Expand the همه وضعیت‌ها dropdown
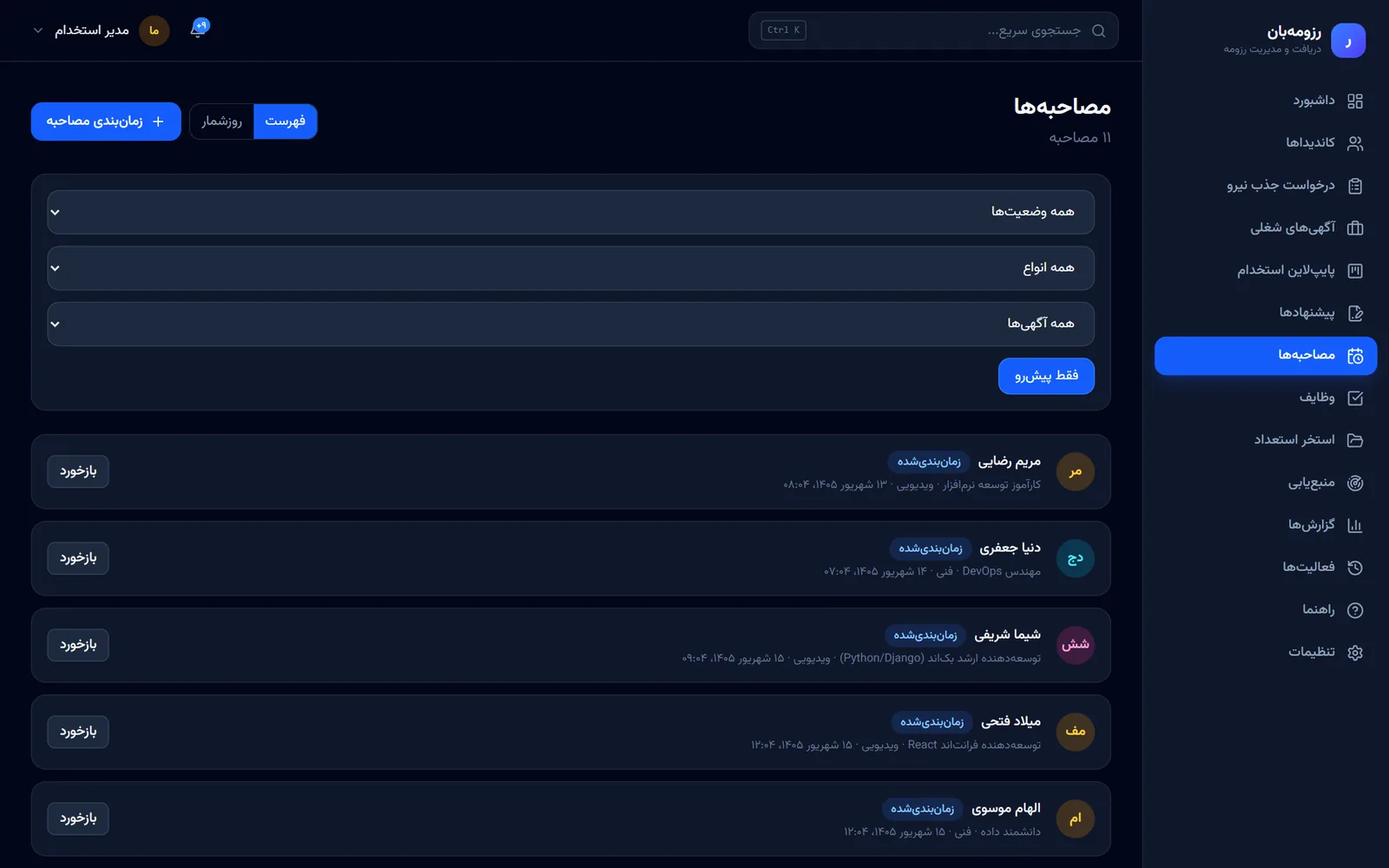 coord(570,212)
